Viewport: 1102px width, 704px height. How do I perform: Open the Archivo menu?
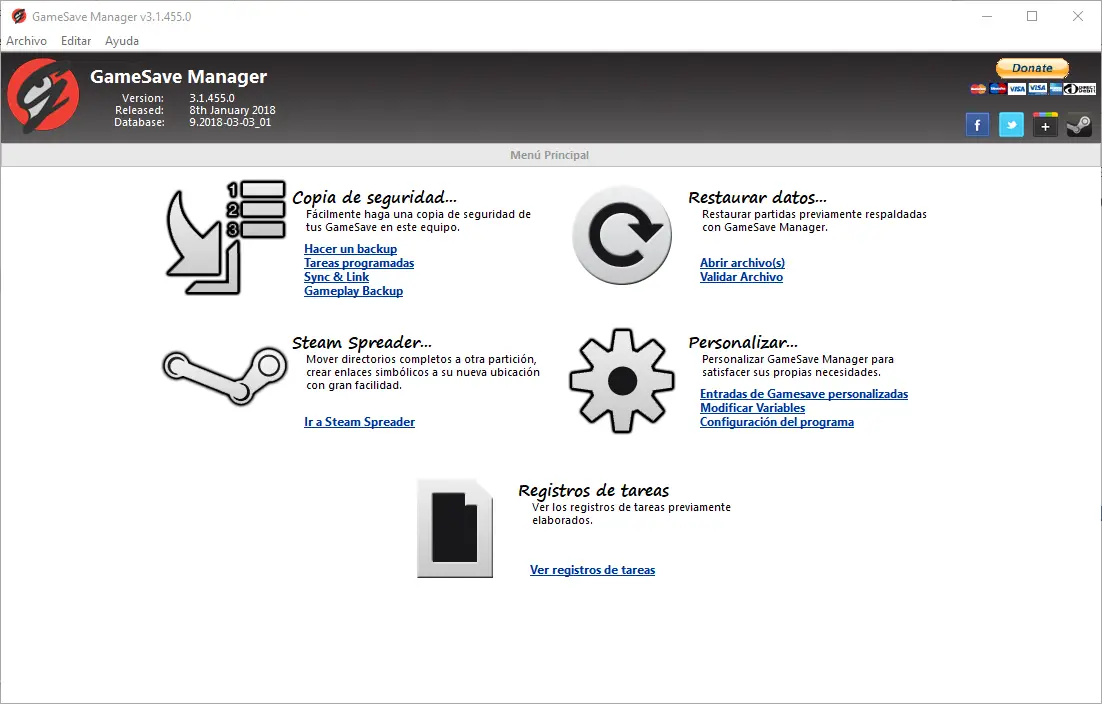click(x=27, y=41)
